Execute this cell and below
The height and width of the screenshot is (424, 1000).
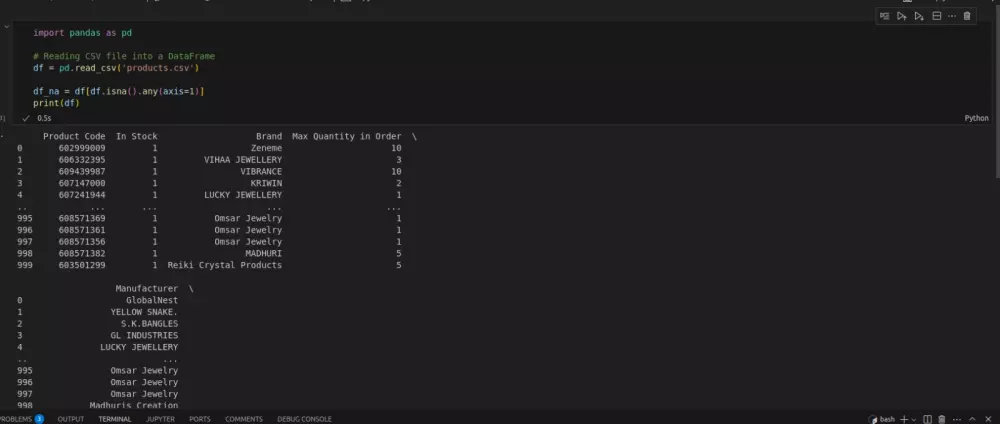pos(918,16)
